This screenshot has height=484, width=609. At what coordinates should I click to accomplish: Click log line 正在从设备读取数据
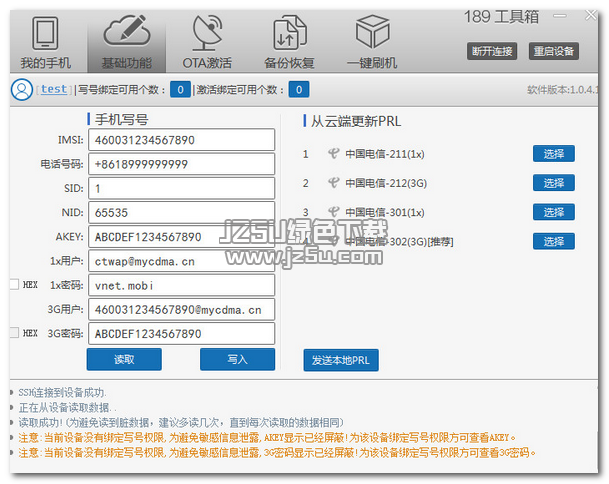pos(67,407)
